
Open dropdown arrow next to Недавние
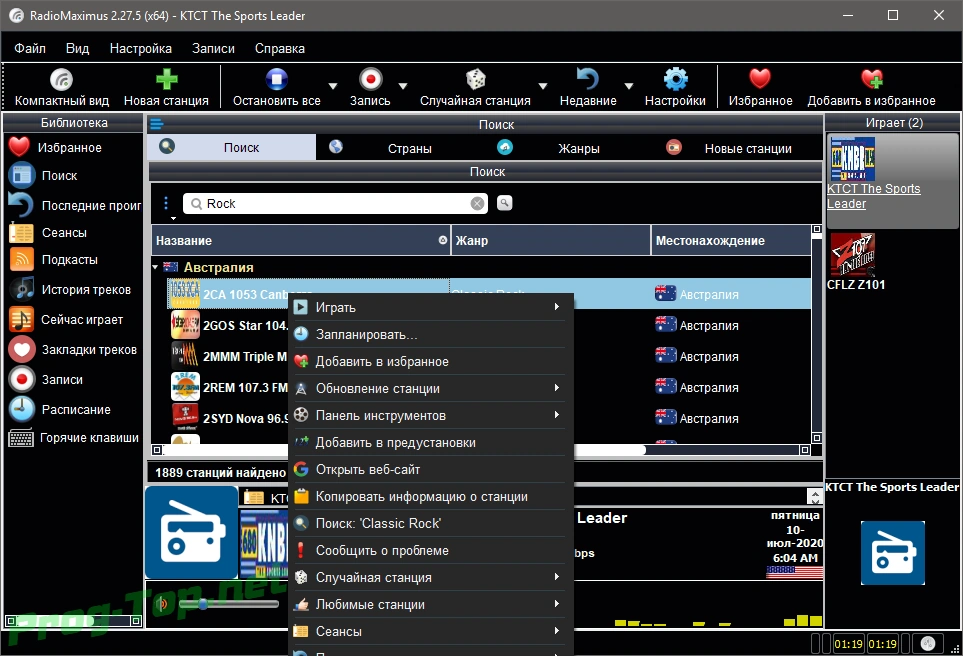click(629, 86)
